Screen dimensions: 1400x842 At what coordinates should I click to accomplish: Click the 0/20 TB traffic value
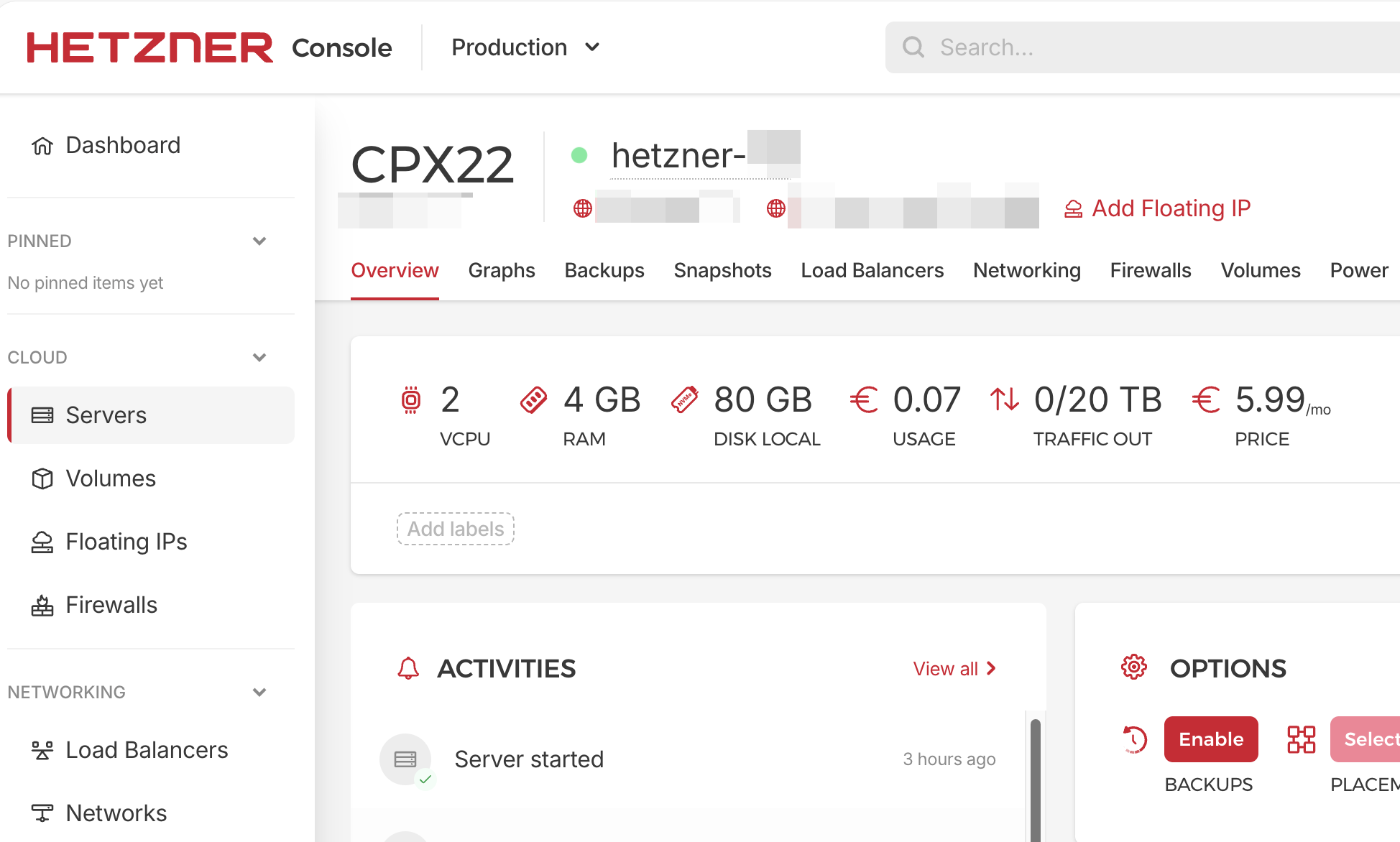(1097, 399)
